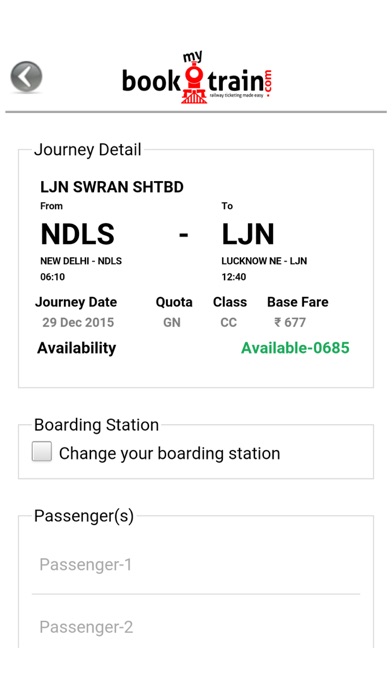Click the mybooktrain.com logo
392x696 pixels.
(x=197, y=77)
